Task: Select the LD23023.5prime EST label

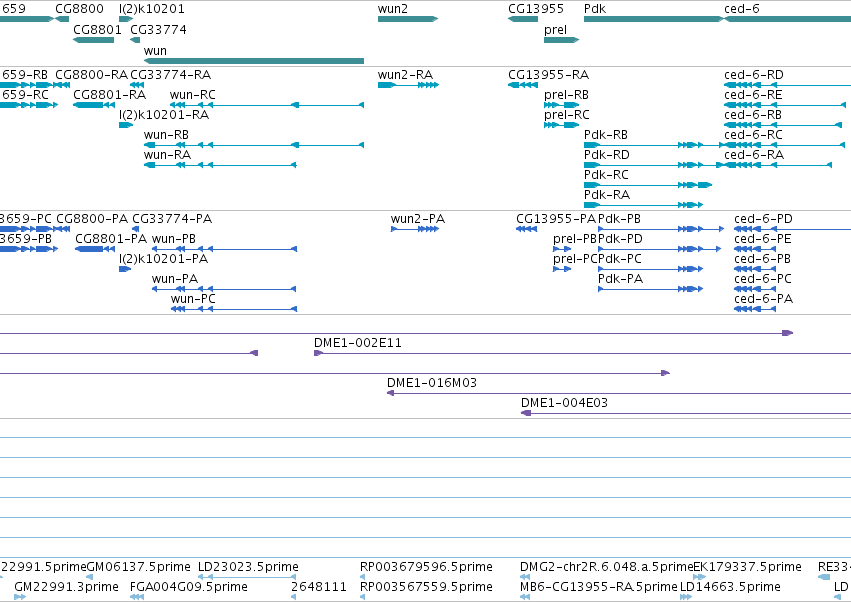Action: click(x=248, y=567)
